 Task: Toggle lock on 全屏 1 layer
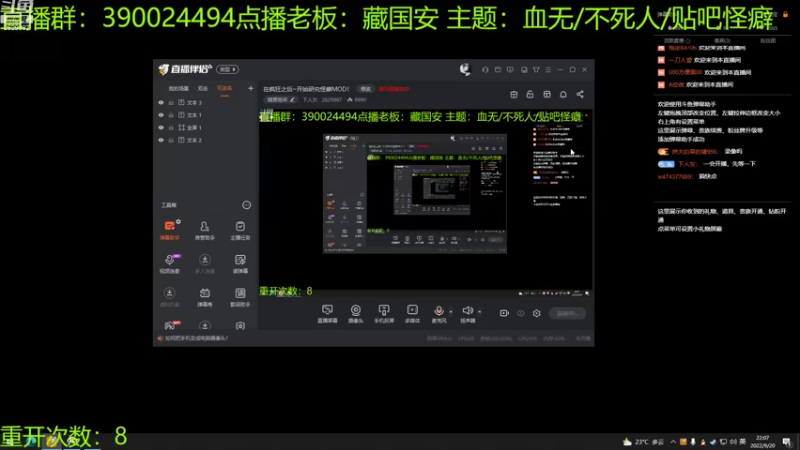(x=171, y=128)
